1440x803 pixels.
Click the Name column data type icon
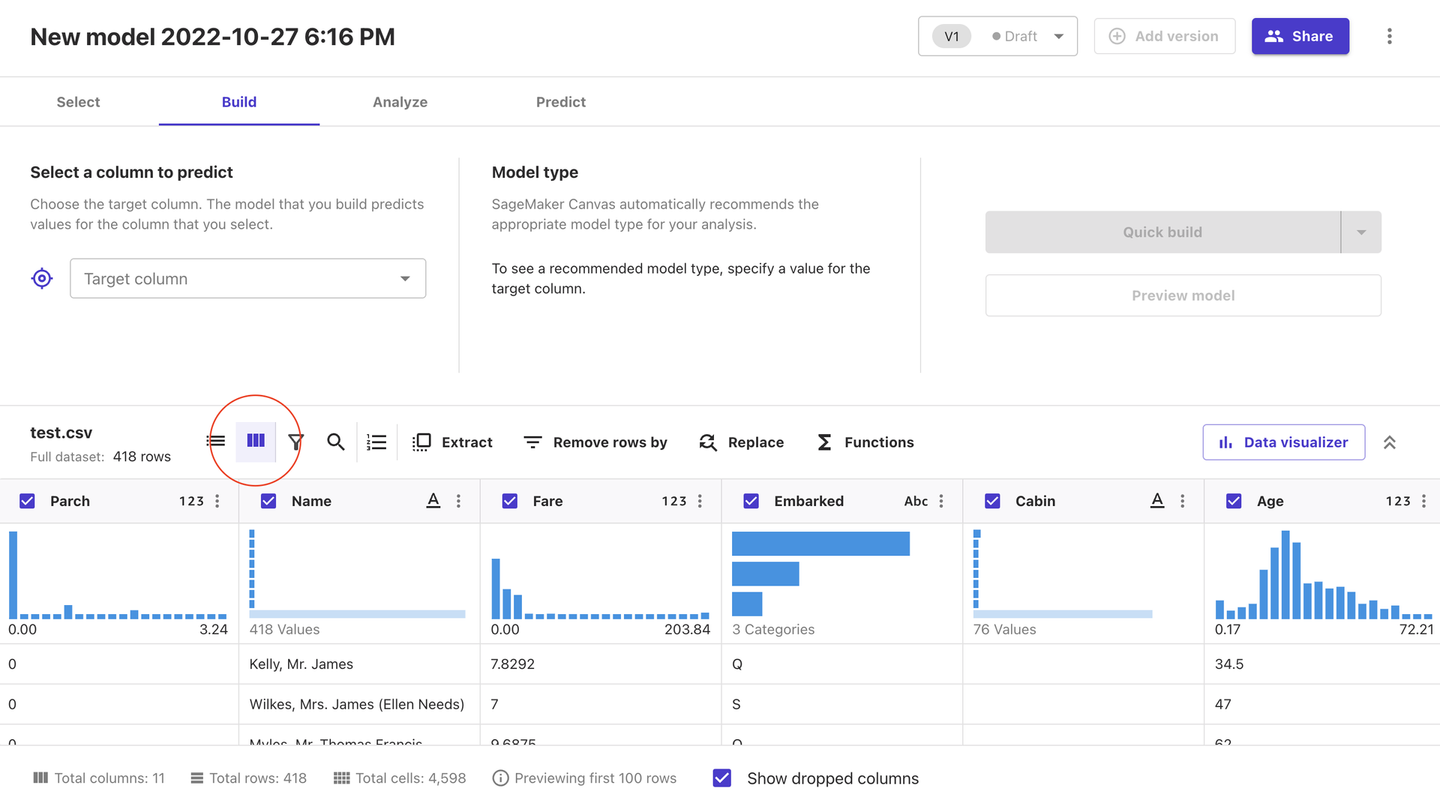tap(433, 501)
